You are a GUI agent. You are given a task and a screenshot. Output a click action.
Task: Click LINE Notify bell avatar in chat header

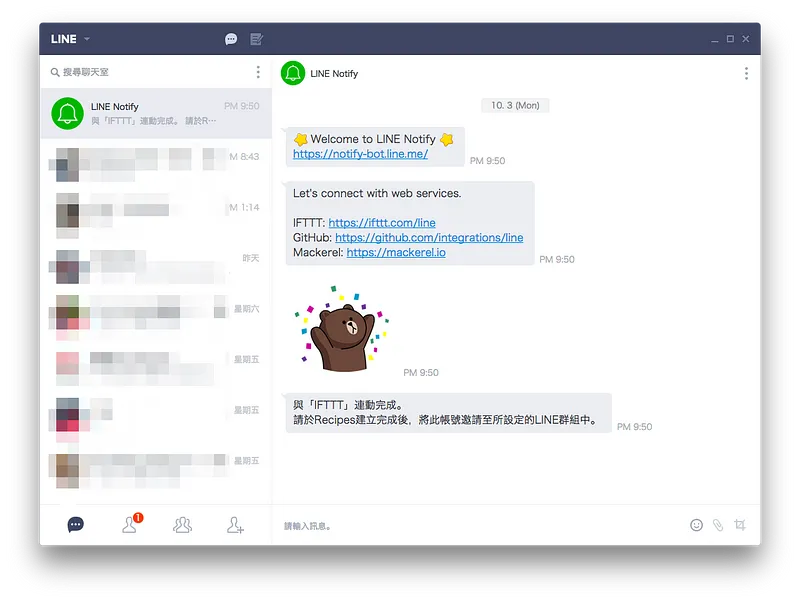(x=293, y=73)
